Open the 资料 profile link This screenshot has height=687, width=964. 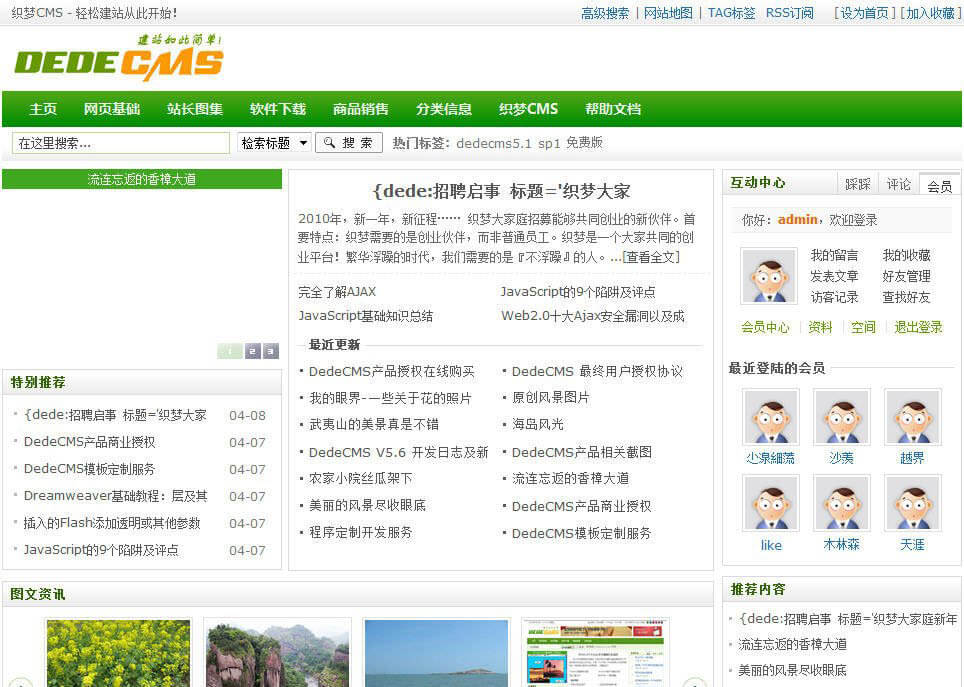(820, 327)
